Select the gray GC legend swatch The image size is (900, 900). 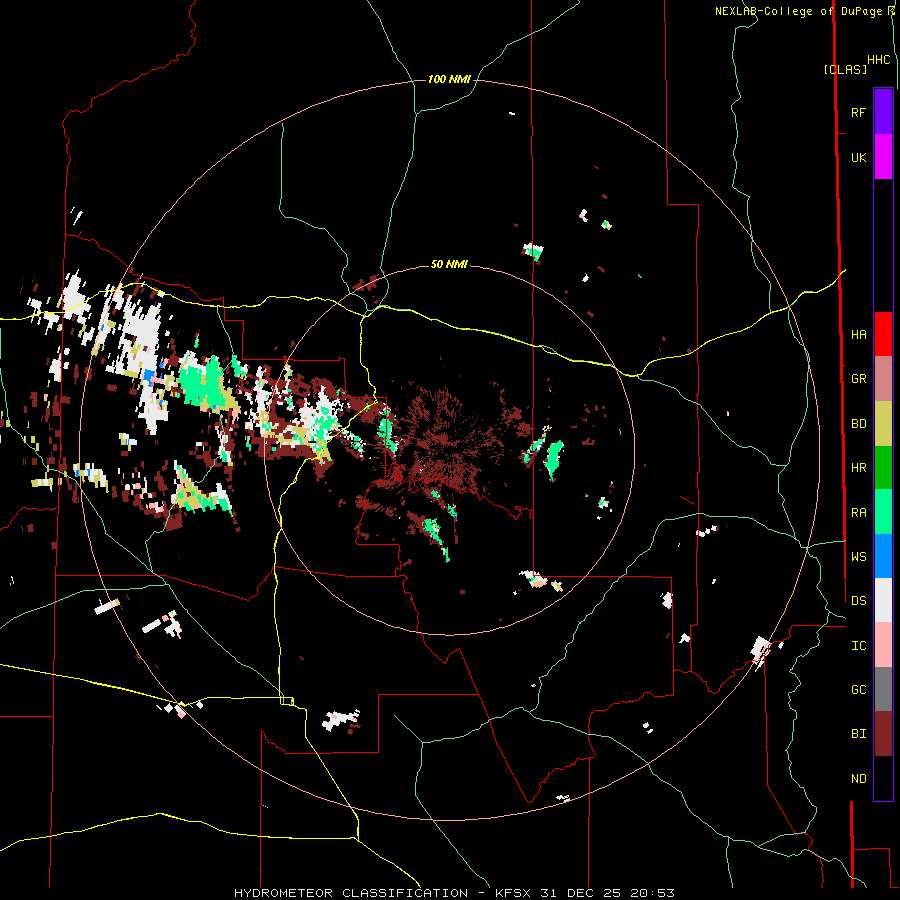click(x=883, y=689)
